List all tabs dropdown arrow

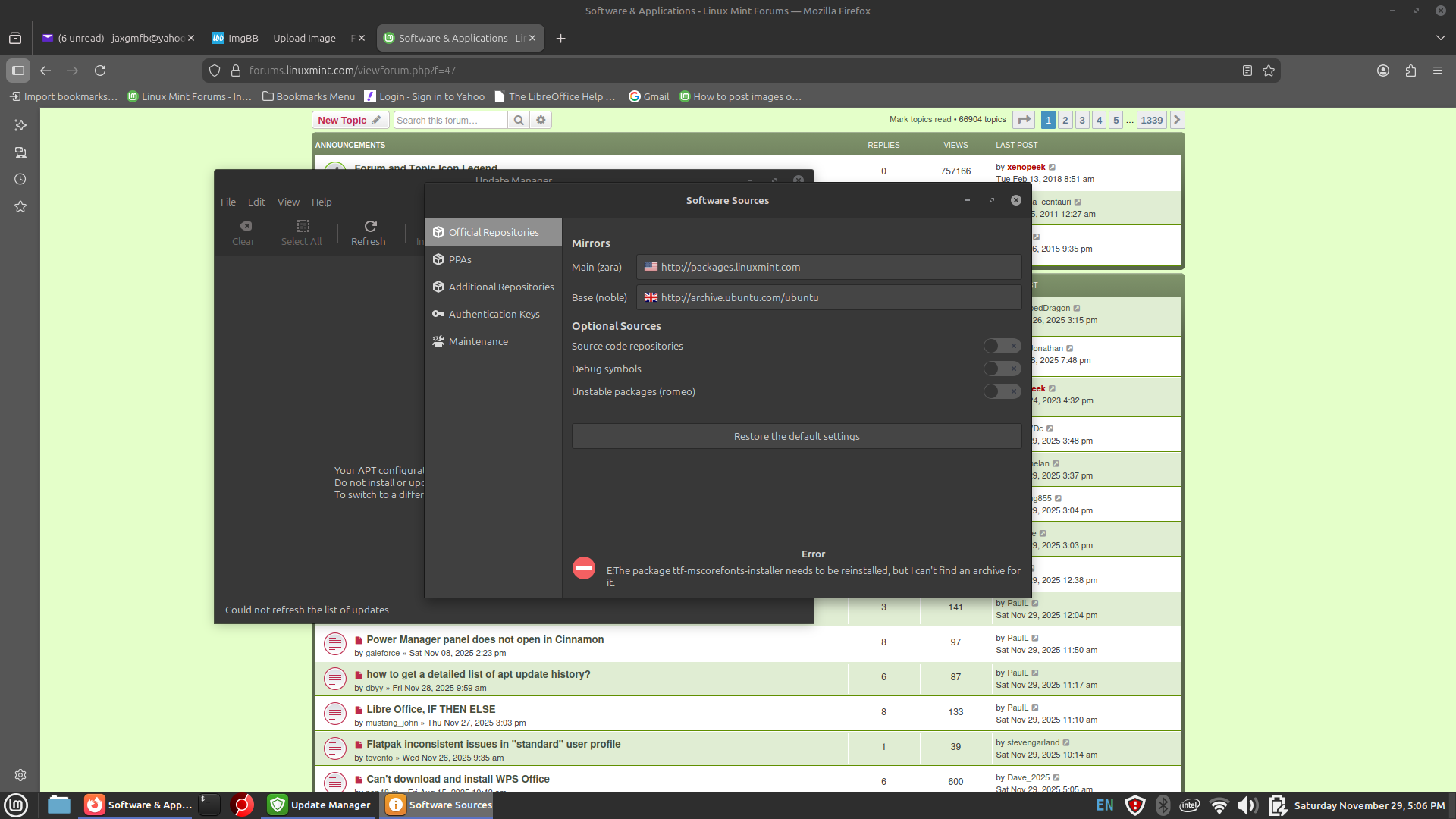pyautogui.click(x=1441, y=38)
